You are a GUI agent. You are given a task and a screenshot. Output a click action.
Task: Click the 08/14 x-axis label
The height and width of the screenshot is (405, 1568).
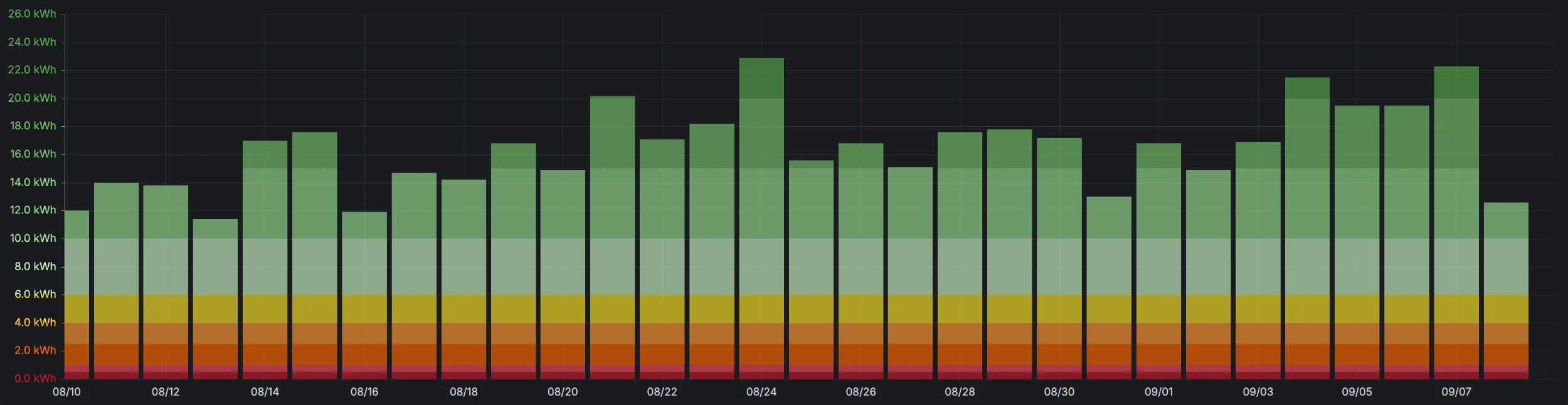pos(265,392)
